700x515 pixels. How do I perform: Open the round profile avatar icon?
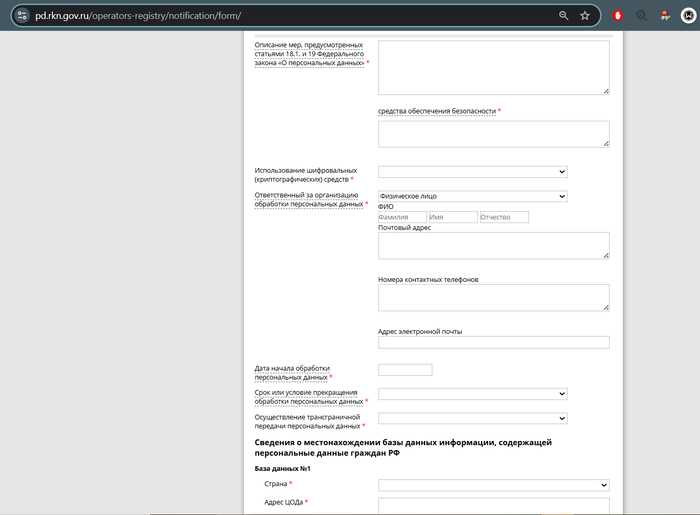688,16
